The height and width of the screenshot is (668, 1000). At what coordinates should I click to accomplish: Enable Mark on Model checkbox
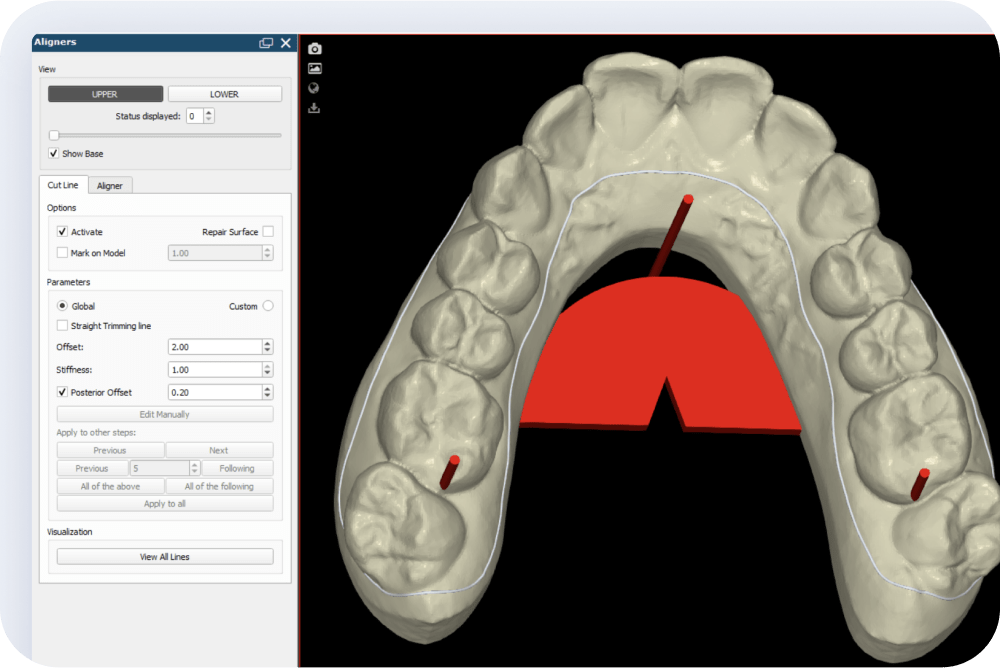click(x=62, y=253)
